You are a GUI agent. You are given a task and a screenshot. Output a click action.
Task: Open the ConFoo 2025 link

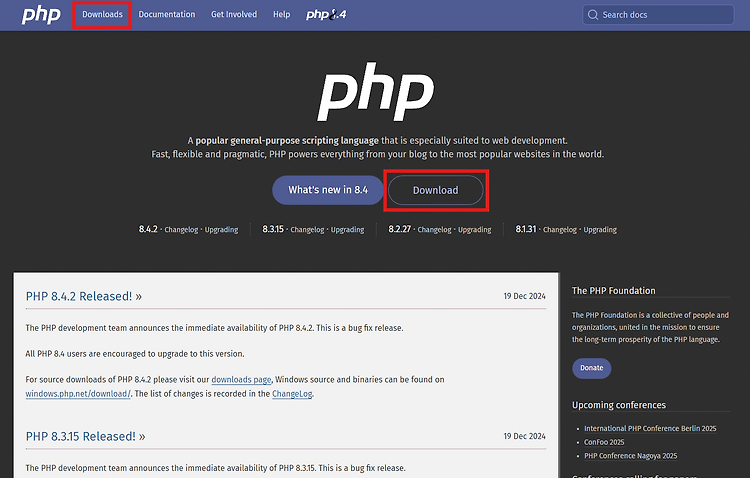[x=604, y=442]
